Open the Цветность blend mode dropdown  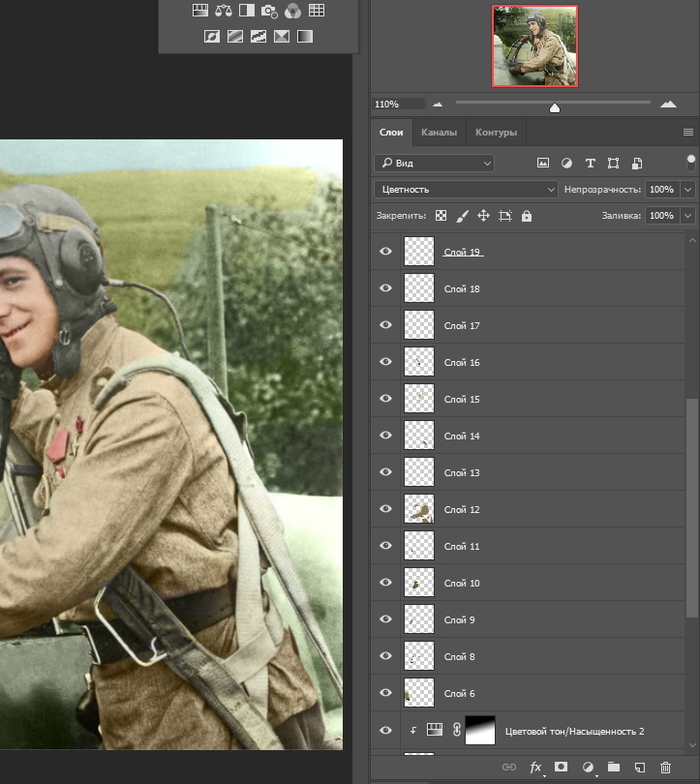click(465, 189)
